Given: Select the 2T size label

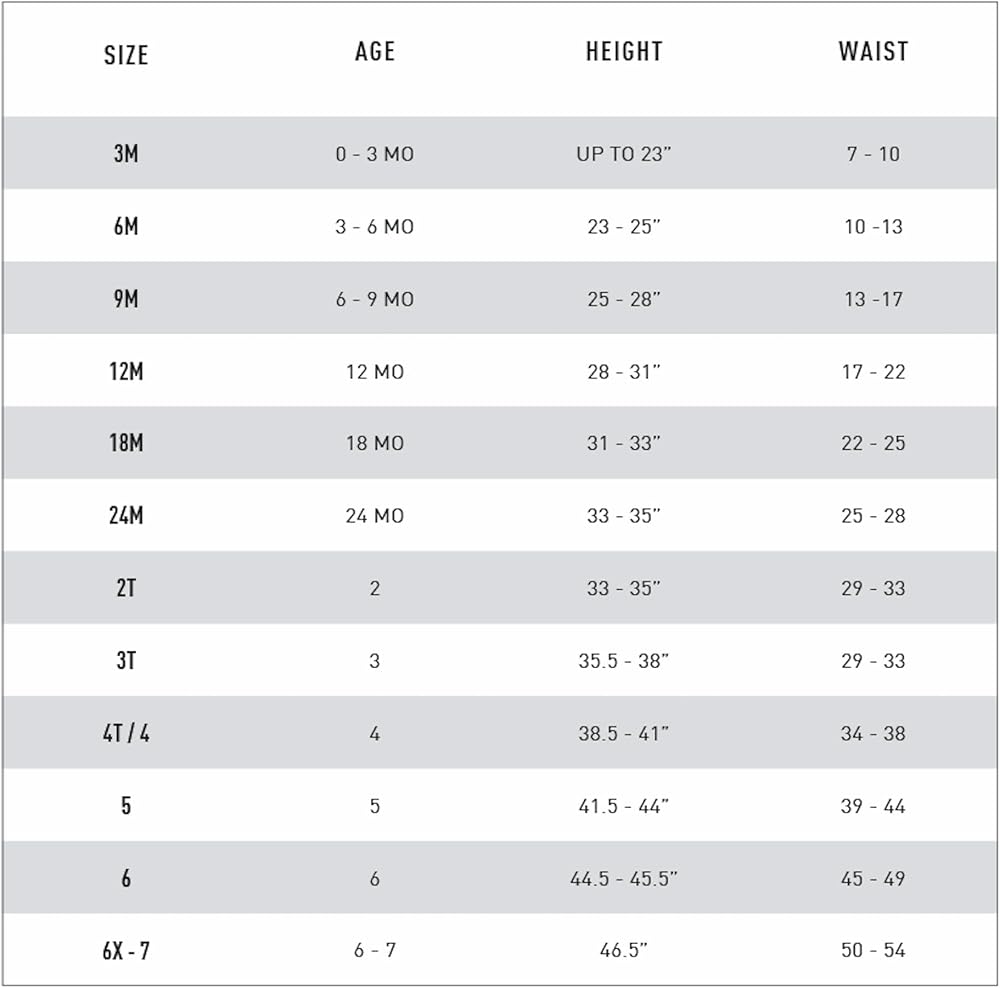Looking at the screenshot, I should coord(126,588).
